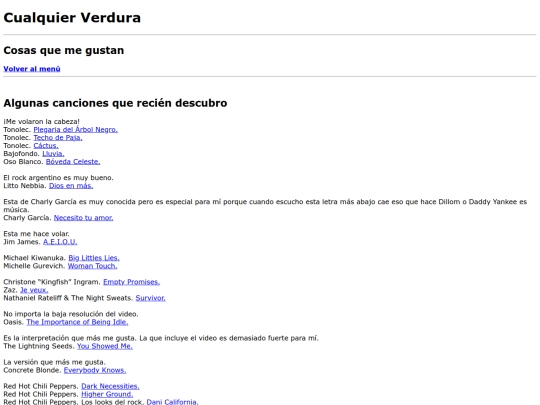This screenshot has height=405, width=540.
Task: Open the 'Techo de Paja' link
Action: (58, 137)
